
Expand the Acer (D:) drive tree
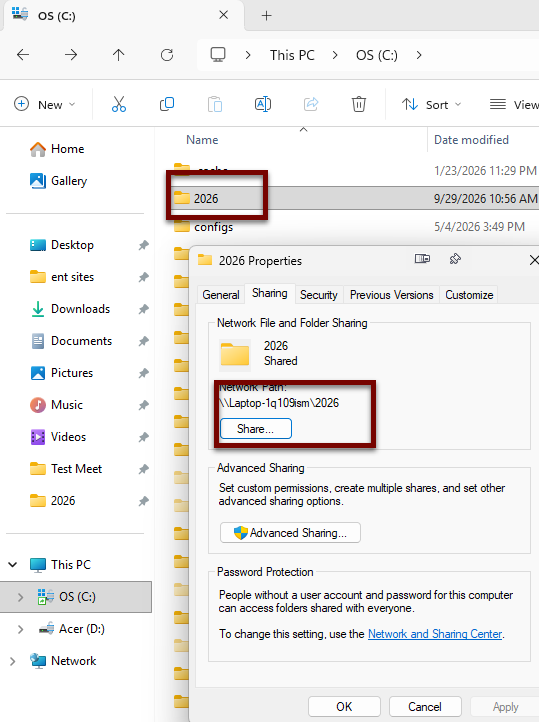[x=20, y=629]
